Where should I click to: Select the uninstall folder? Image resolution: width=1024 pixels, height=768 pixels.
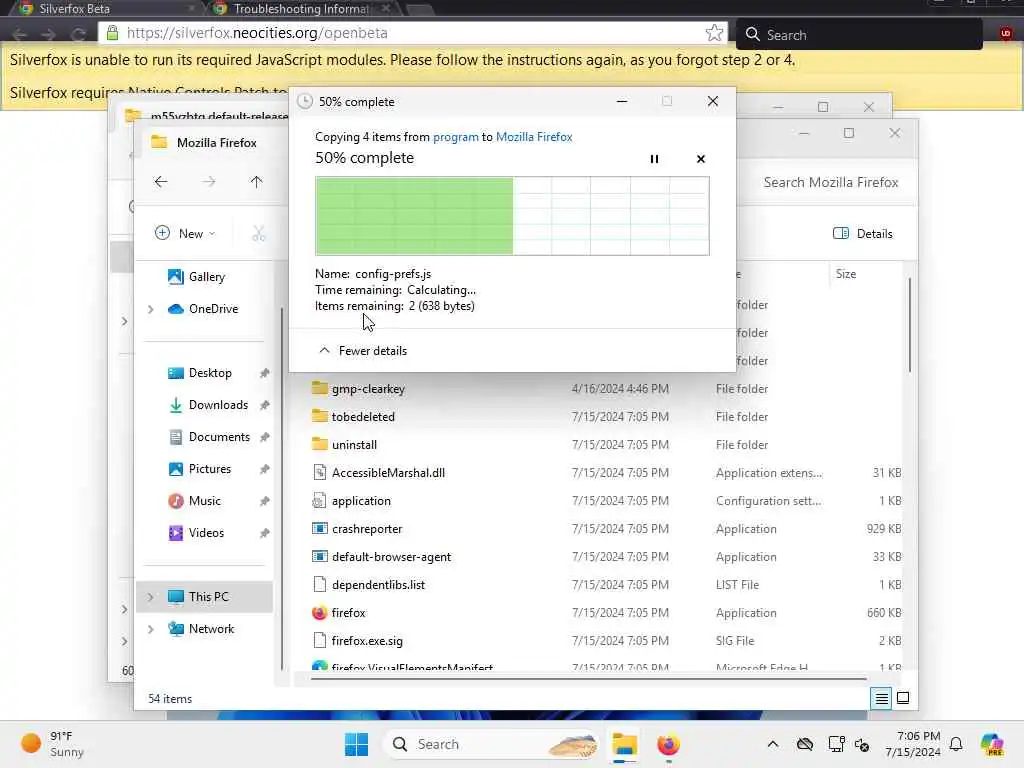pos(354,445)
